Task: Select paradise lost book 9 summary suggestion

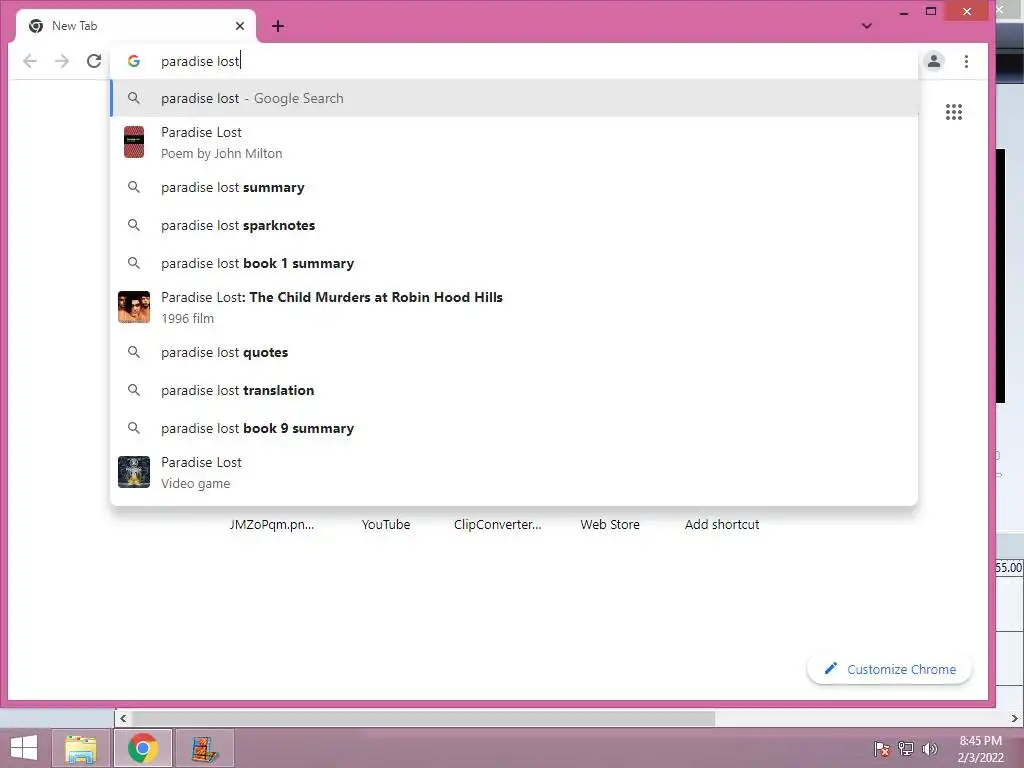Action: click(x=515, y=428)
